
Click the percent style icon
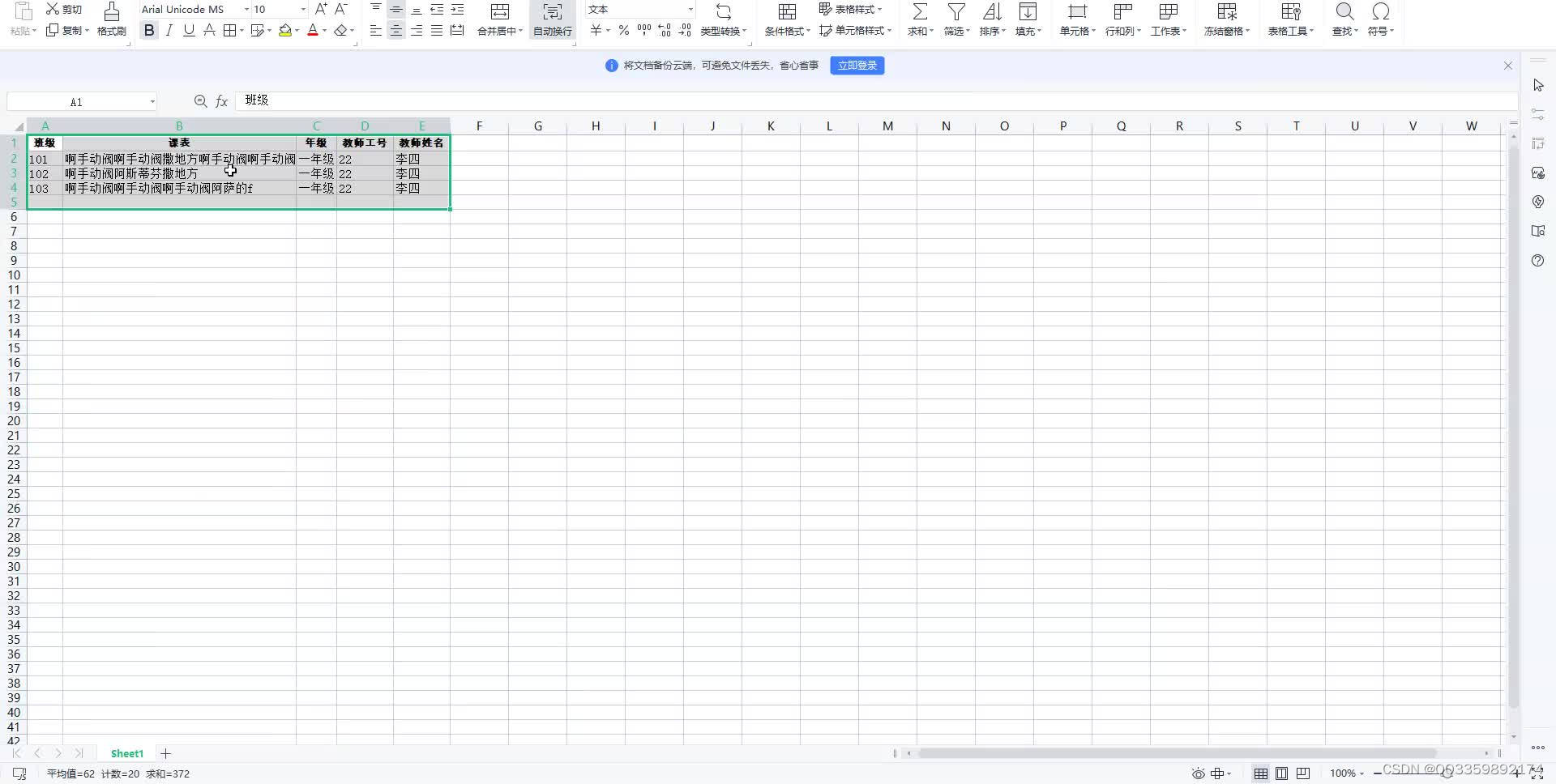(623, 31)
